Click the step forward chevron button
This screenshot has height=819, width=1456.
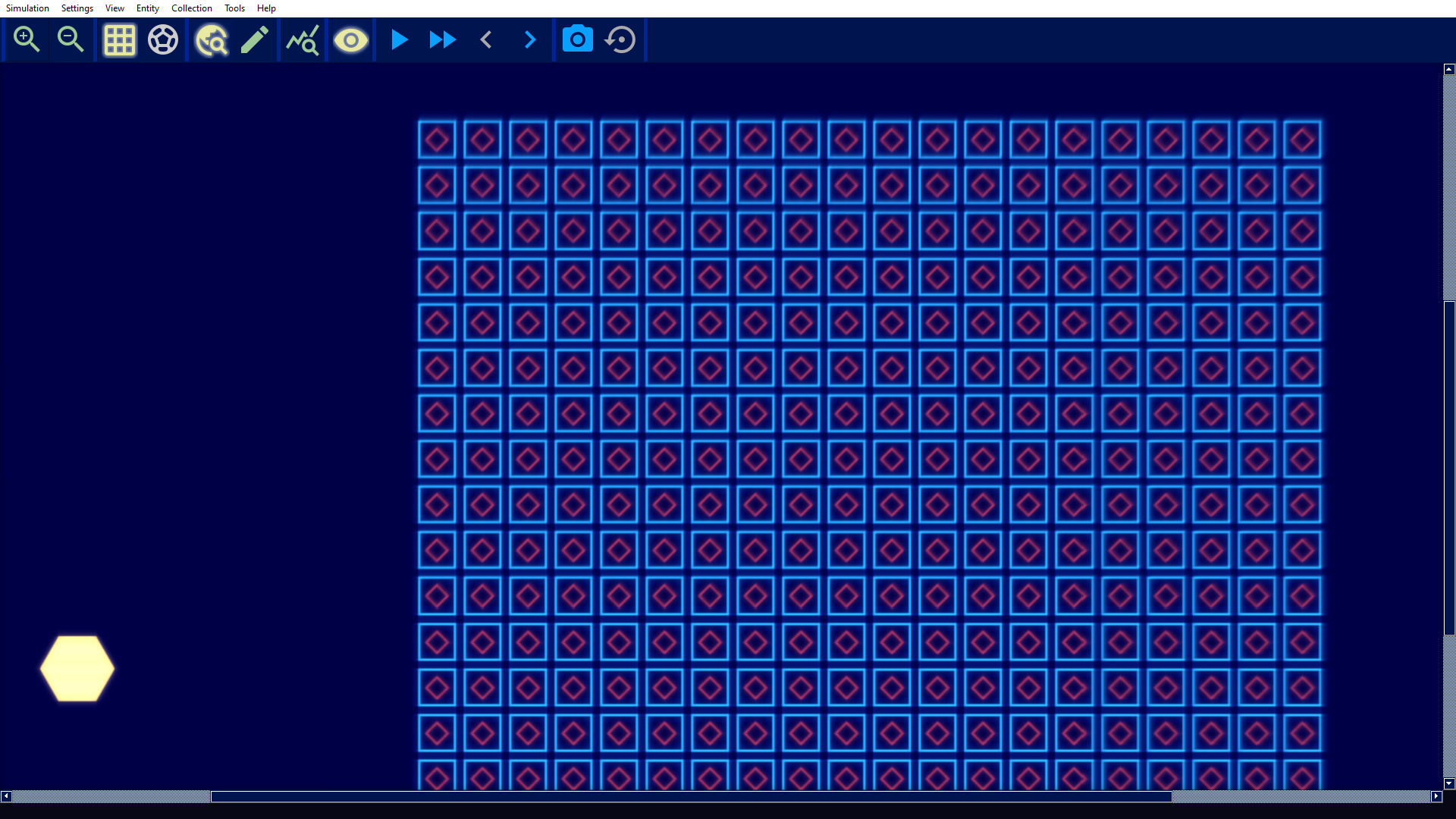tap(530, 39)
